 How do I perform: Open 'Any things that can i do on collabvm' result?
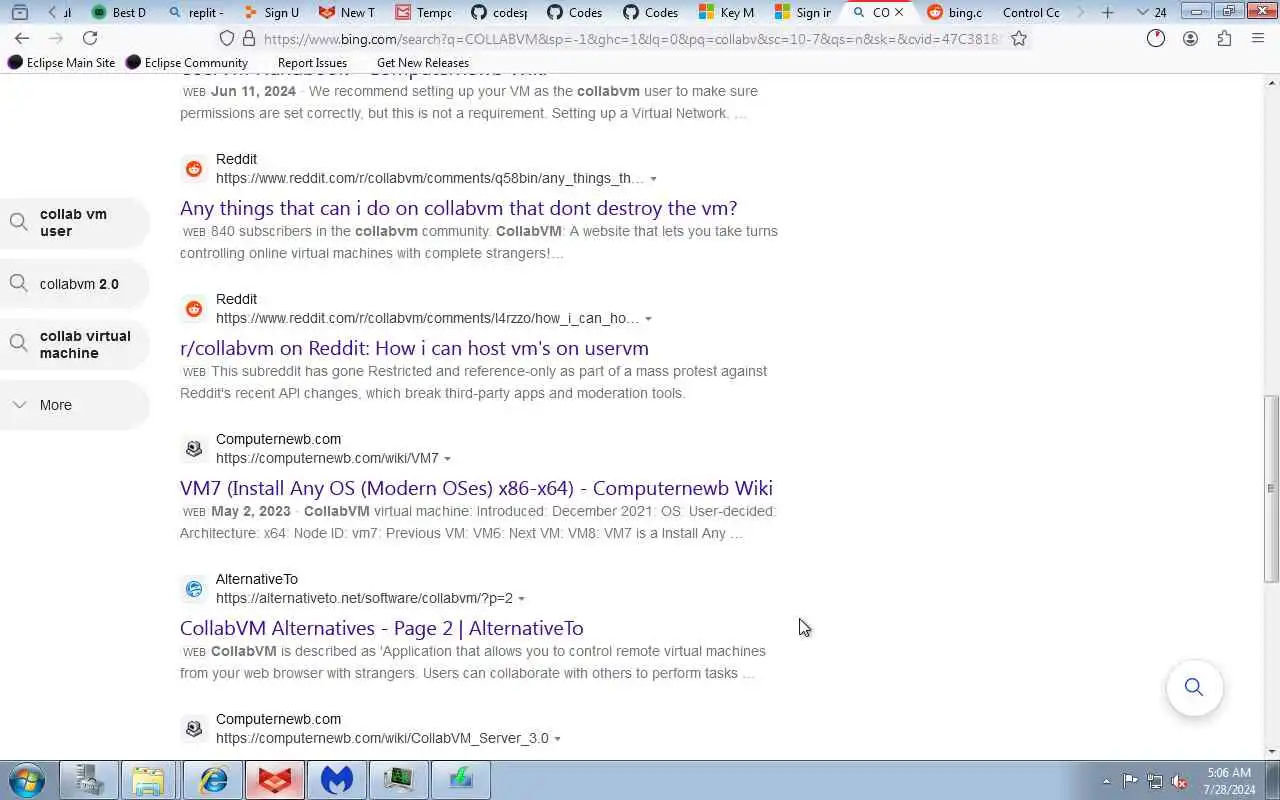(458, 208)
